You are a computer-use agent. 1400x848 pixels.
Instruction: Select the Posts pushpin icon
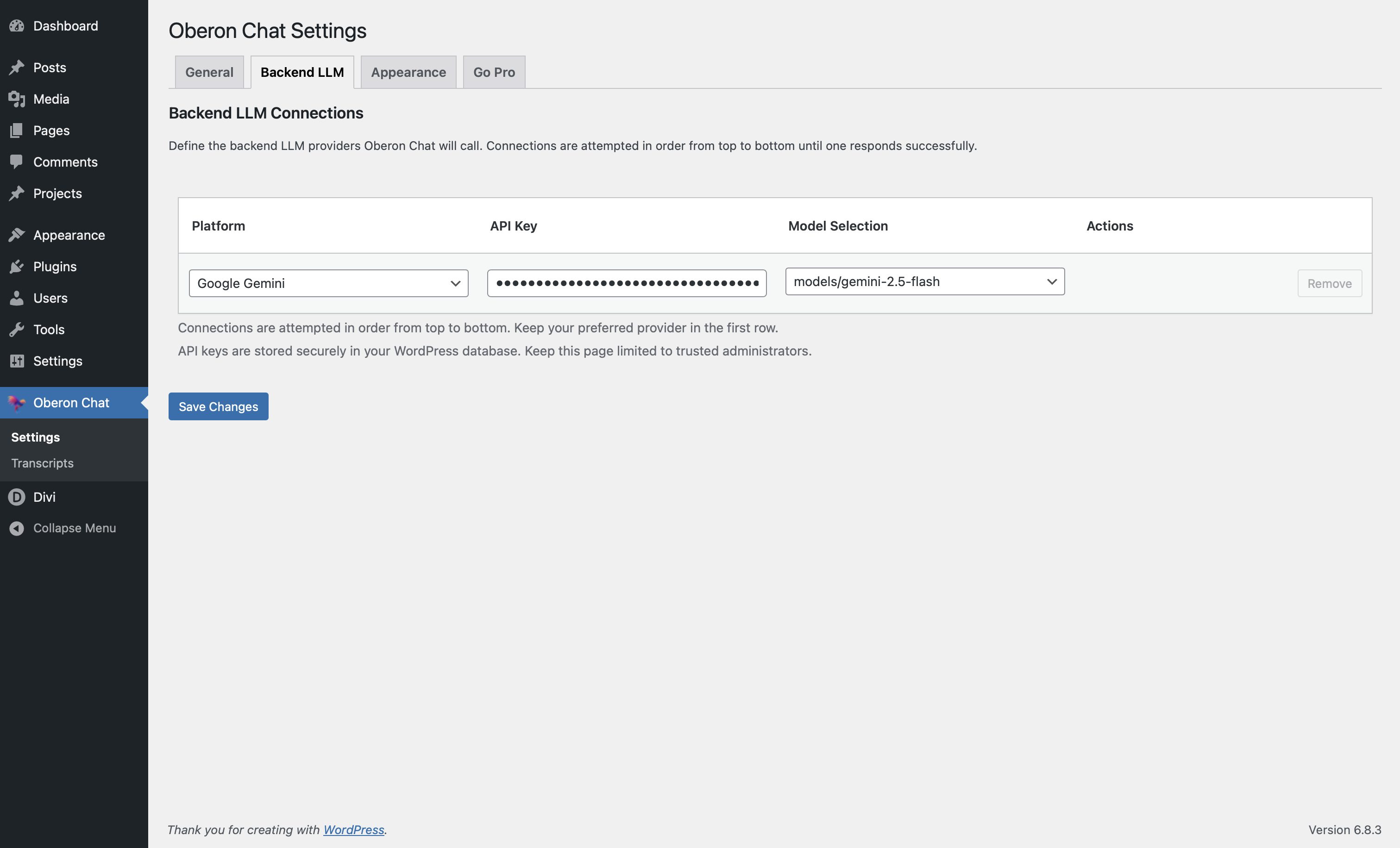pyautogui.click(x=17, y=67)
